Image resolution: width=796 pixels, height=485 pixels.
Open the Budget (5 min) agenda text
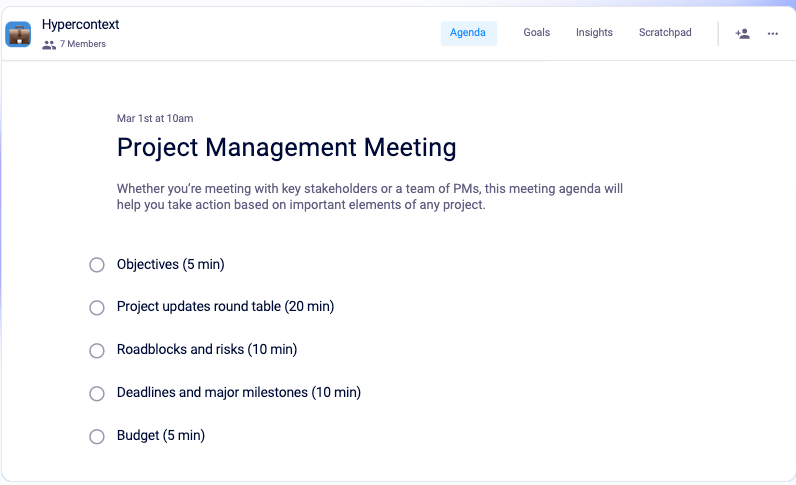160,436
